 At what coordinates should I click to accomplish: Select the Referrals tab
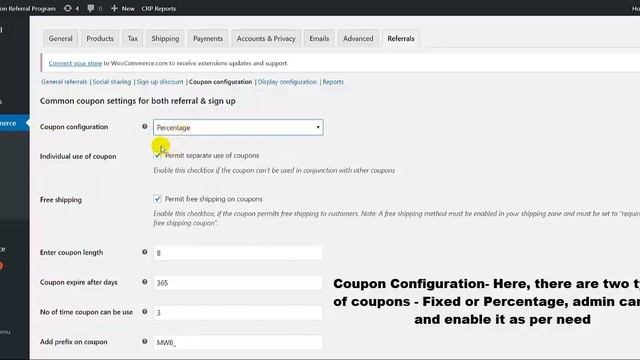401,38
